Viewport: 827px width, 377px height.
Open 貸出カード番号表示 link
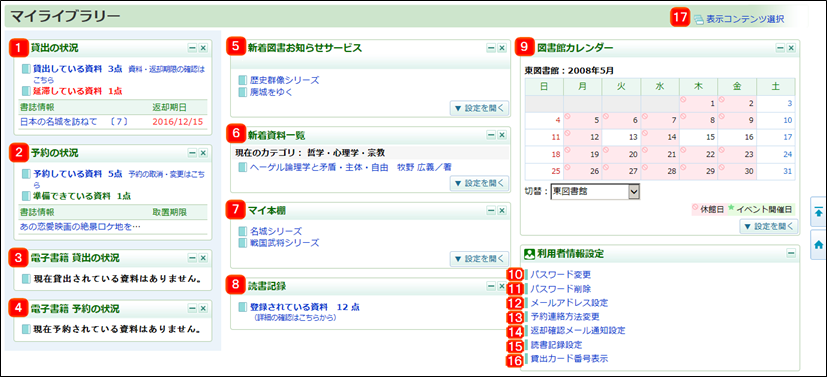point(569,360)
